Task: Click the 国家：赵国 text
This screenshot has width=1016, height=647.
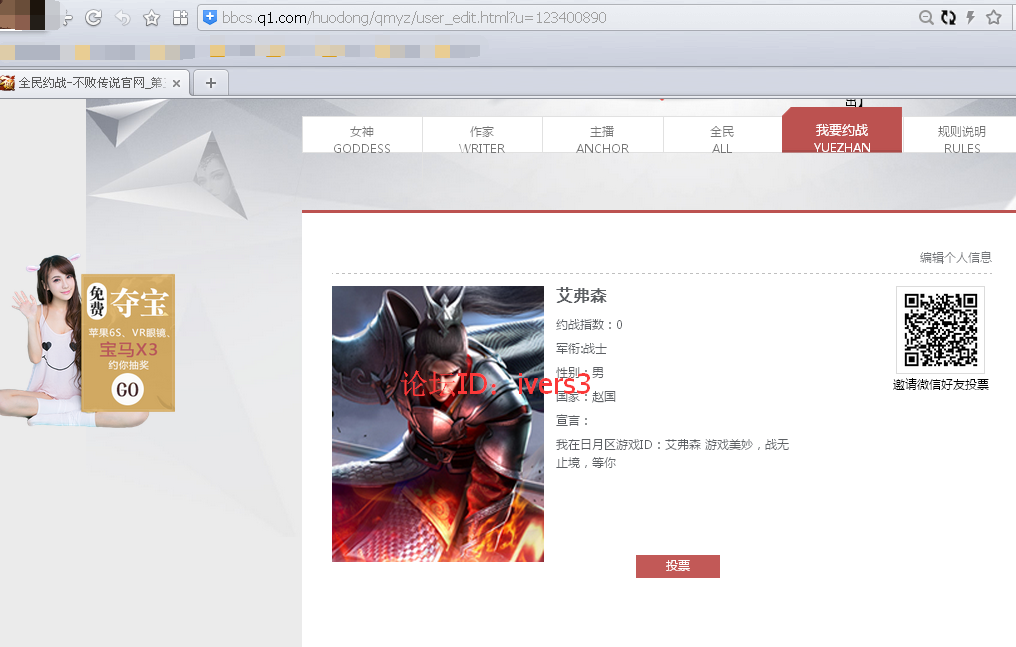Action: tap(586, 396)
